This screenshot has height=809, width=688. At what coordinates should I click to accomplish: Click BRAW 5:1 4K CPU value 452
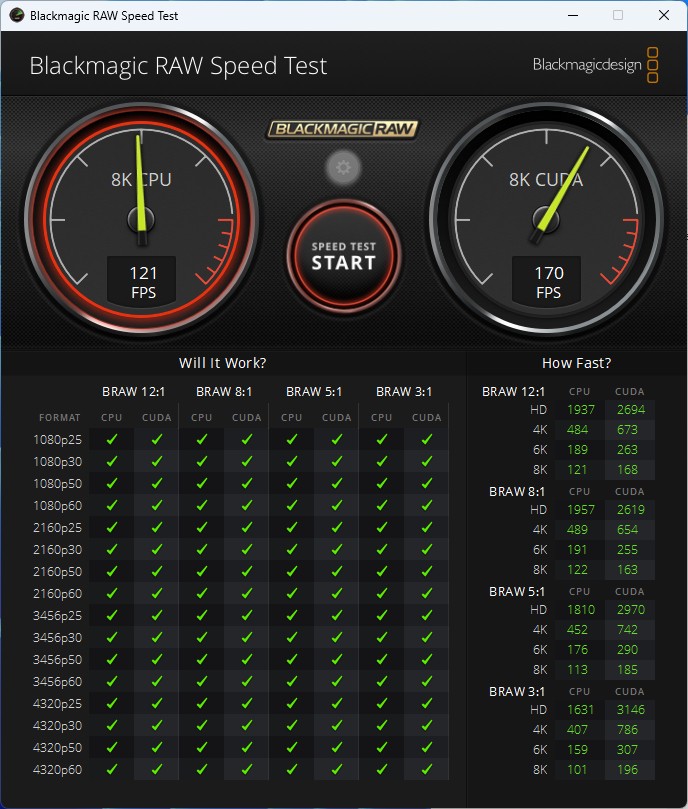(x=577, y=629)
